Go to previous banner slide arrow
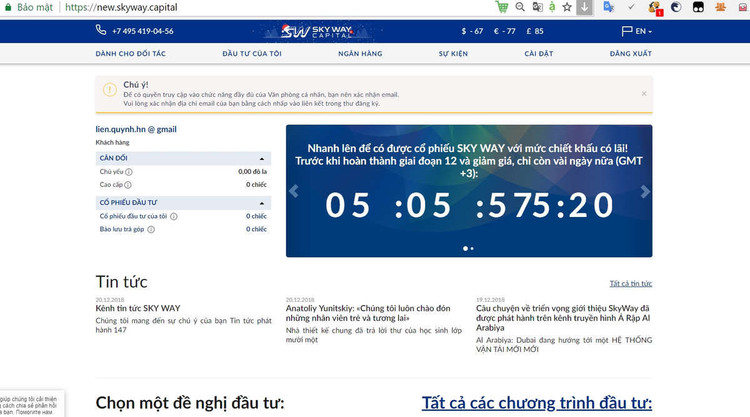Screen dimensions: 750x417 click(294, 191)
